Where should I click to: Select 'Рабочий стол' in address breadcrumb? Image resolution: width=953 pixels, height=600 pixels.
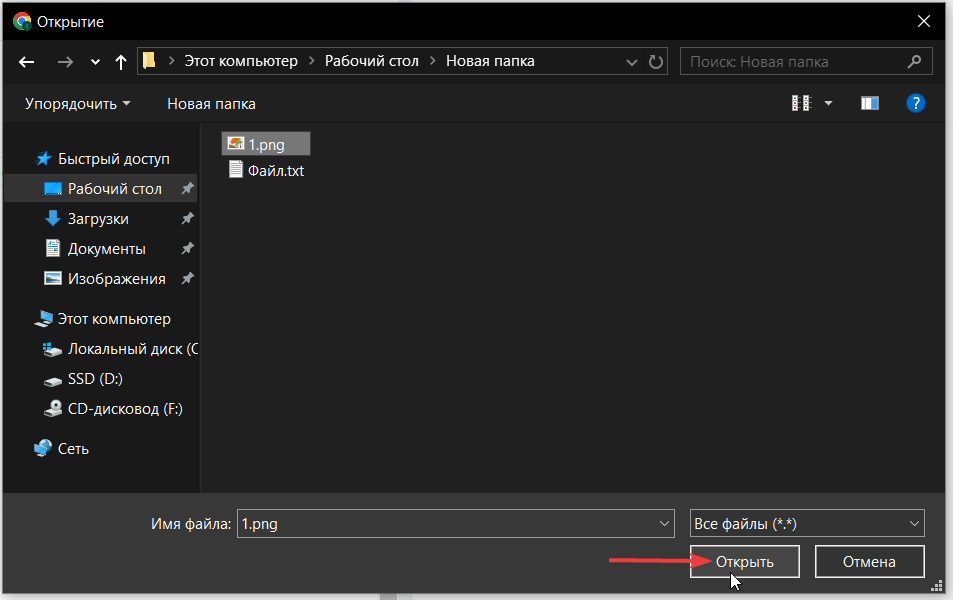tap(371, 61)
